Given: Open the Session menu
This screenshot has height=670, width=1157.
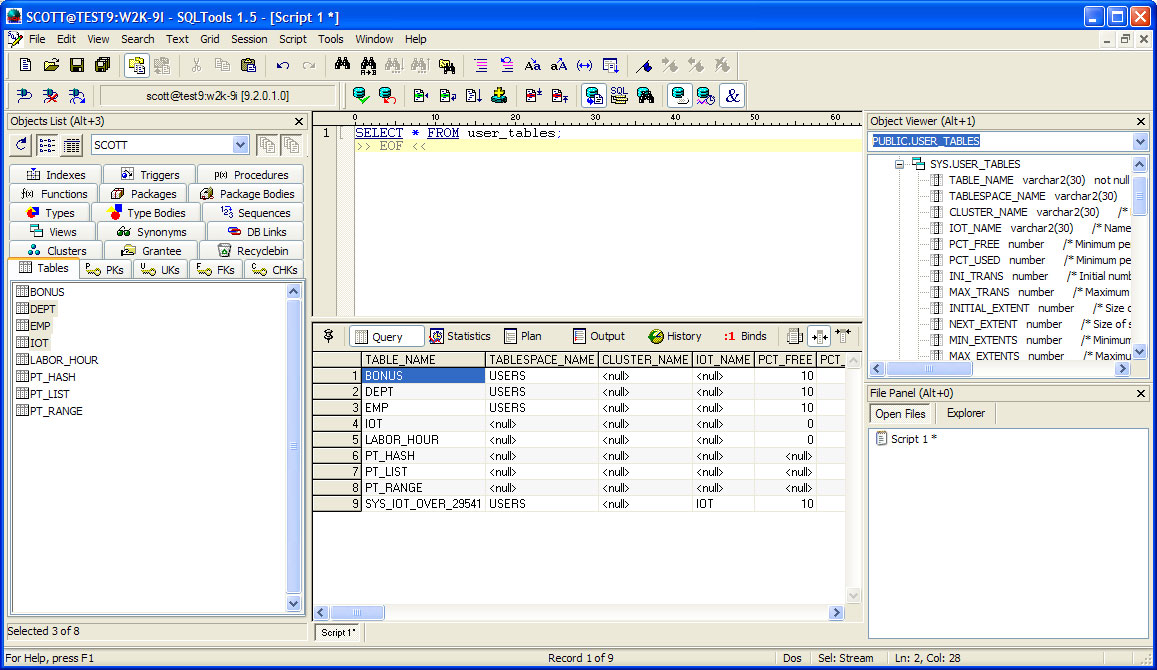Looking at the screenshot, I should pos(249,39).
